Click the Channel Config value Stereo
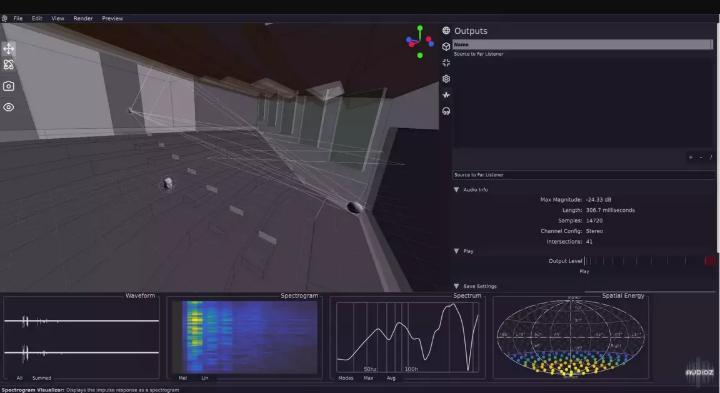The width and height of the screenshot is (720, 393). point(594,231)
